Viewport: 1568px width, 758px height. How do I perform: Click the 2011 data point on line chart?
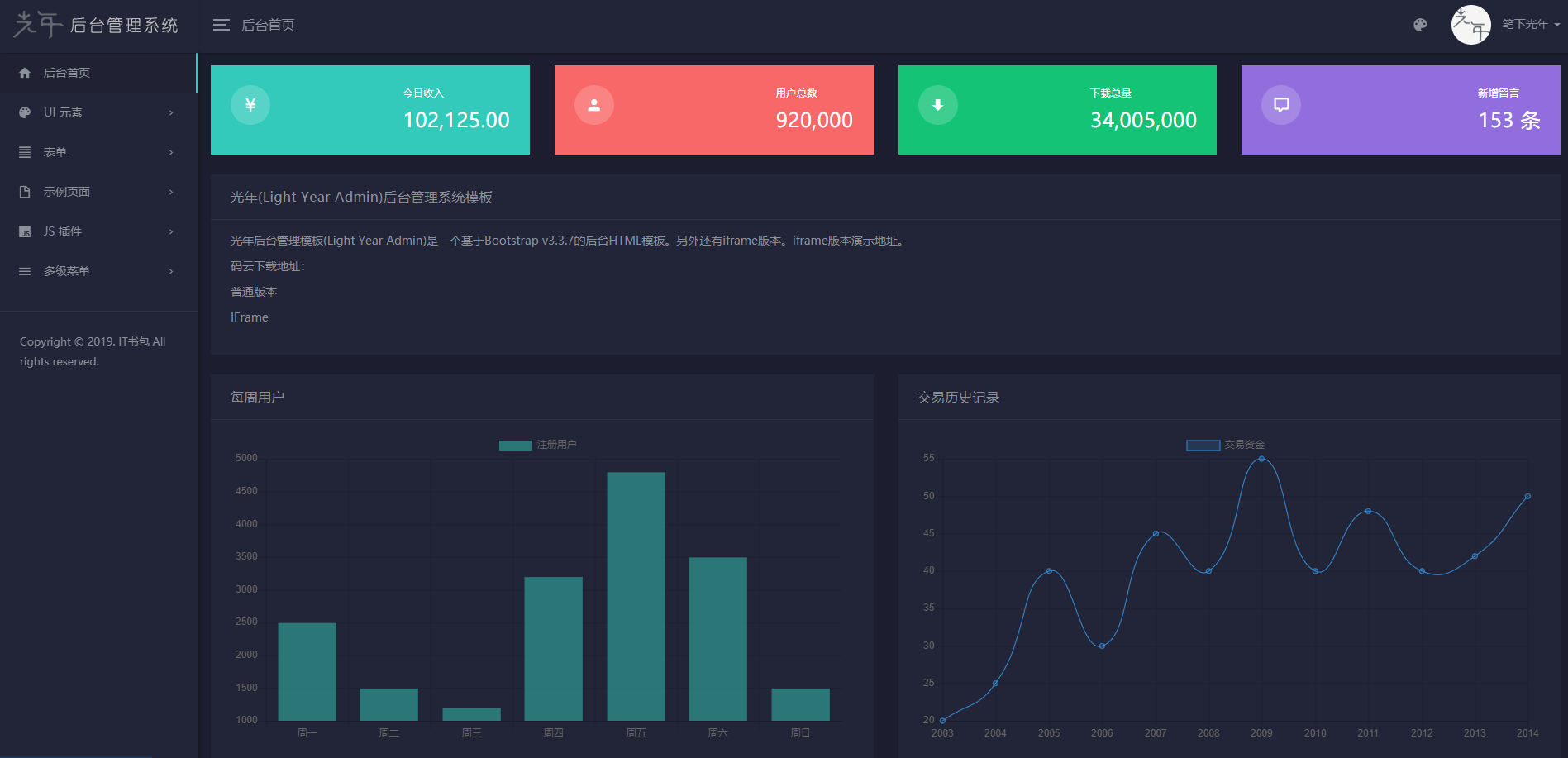pos(1368,511)
